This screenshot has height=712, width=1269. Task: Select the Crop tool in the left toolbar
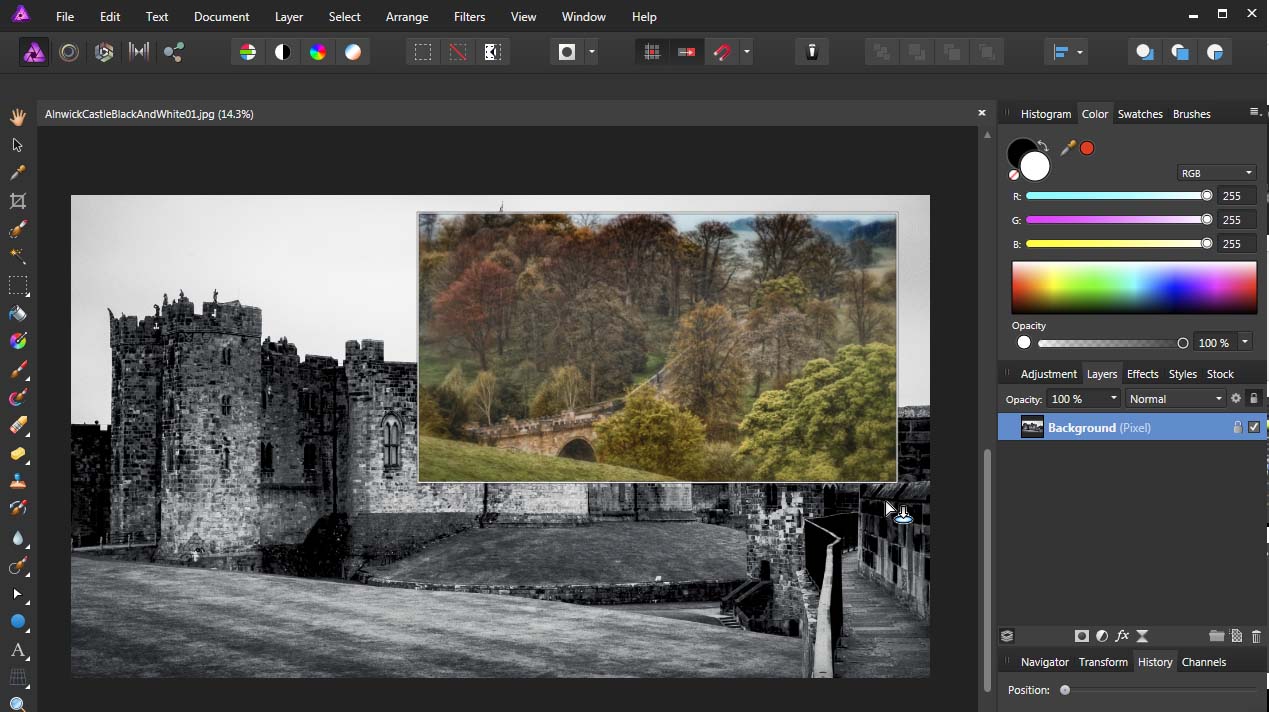[17, 201]
